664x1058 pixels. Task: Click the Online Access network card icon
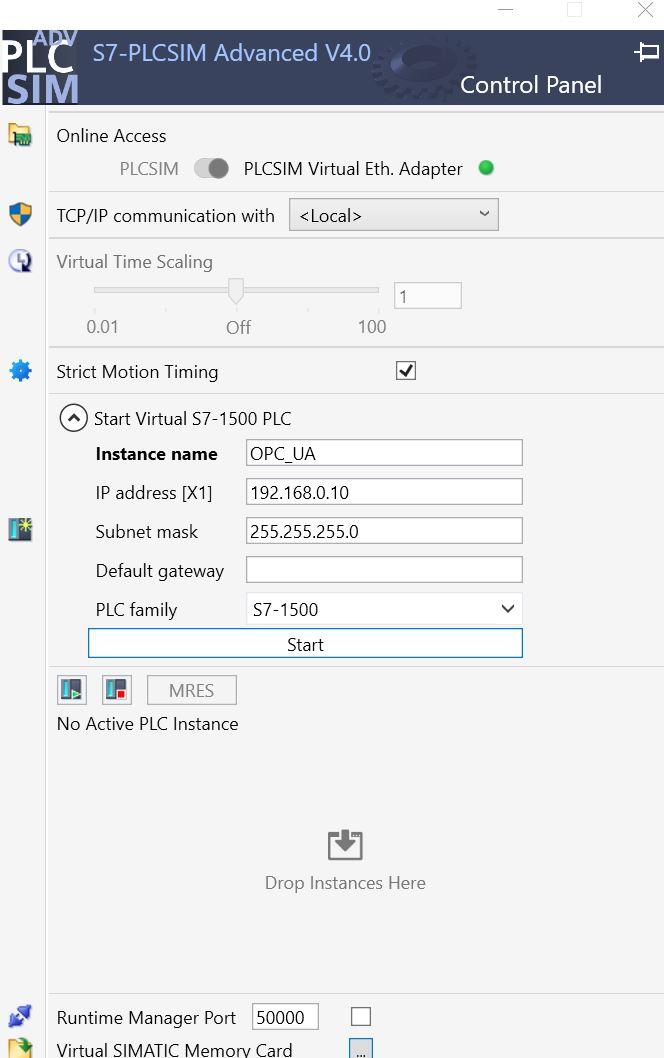tap(20, 135)
